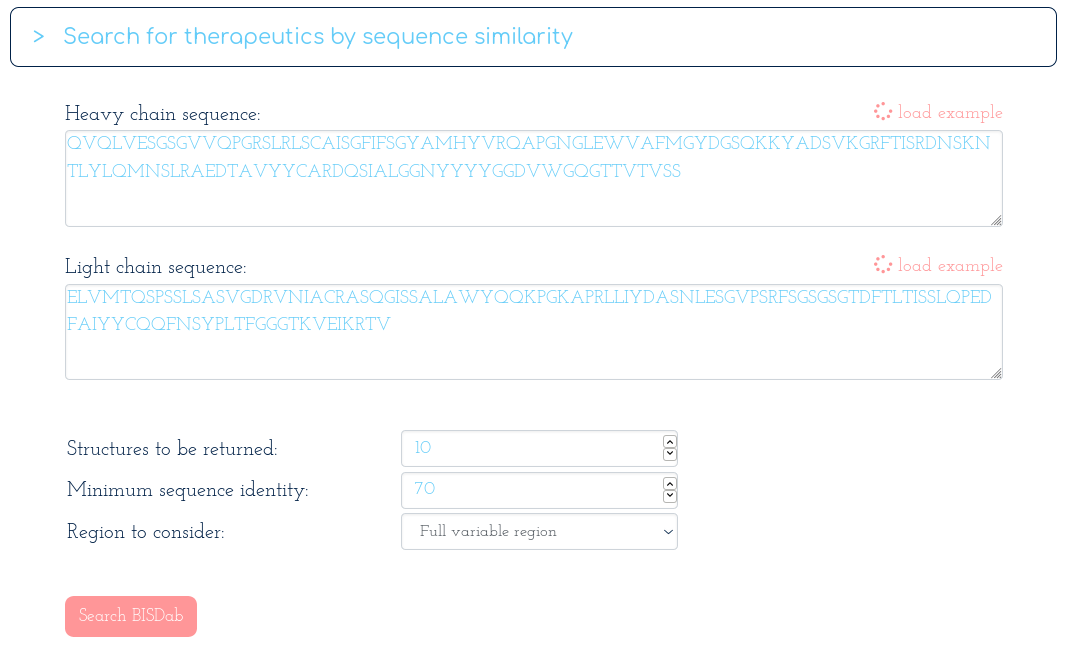This screenshot has width=1068, height=651.
Task: Decrease structures to be returned value
Action: [x=670, y=454]
